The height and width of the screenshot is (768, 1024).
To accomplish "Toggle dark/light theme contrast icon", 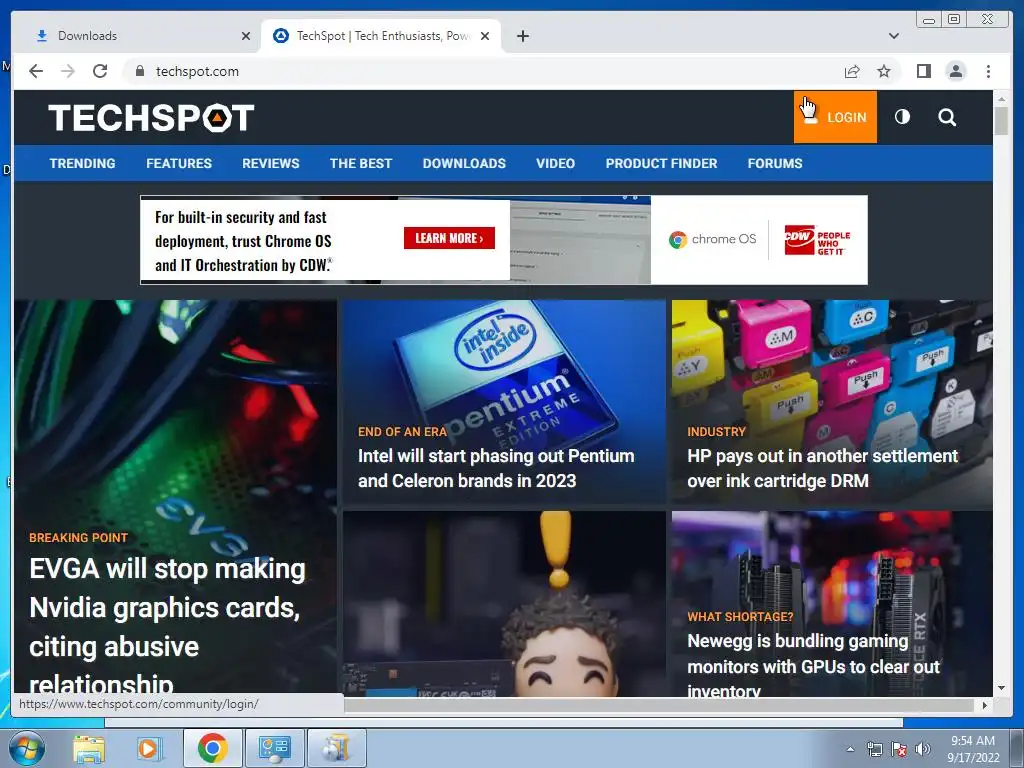I will pos(902,117).
